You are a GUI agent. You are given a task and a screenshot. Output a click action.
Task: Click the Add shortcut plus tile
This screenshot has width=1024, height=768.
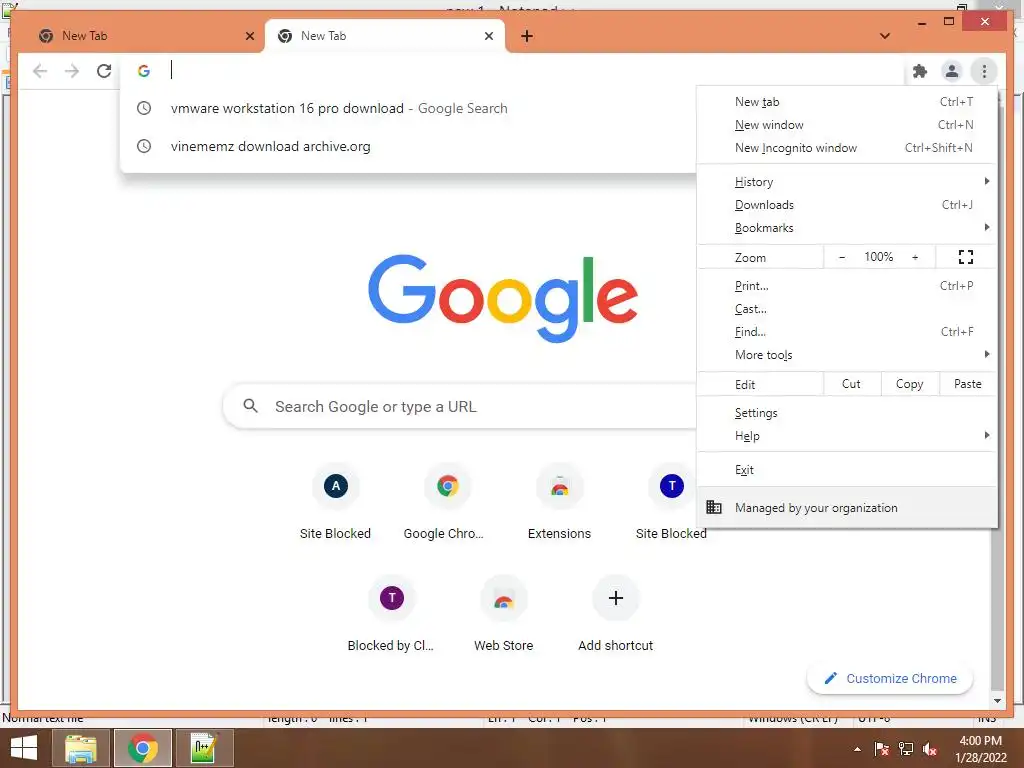click(x=615, y=615)
